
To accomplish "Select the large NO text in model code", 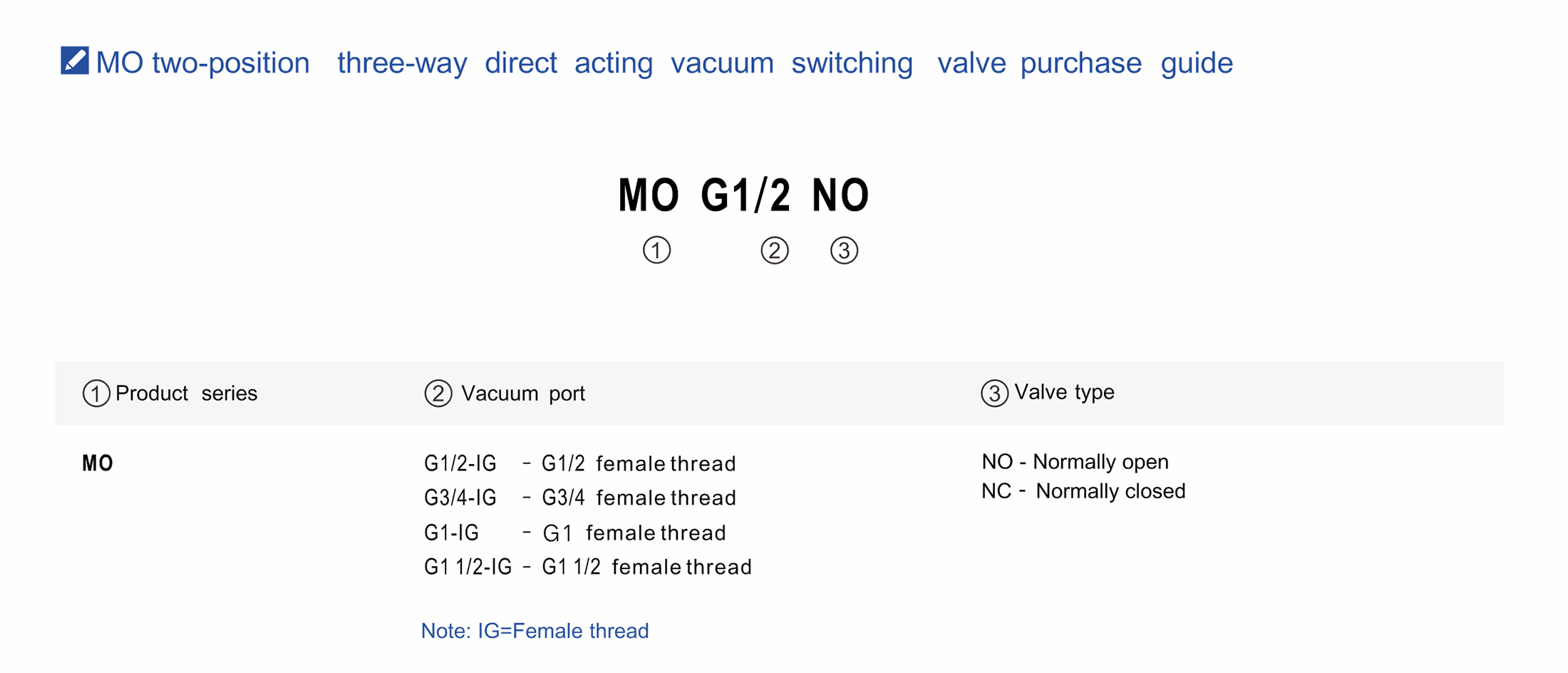I will pyautogui.click(x=840, y=195).
